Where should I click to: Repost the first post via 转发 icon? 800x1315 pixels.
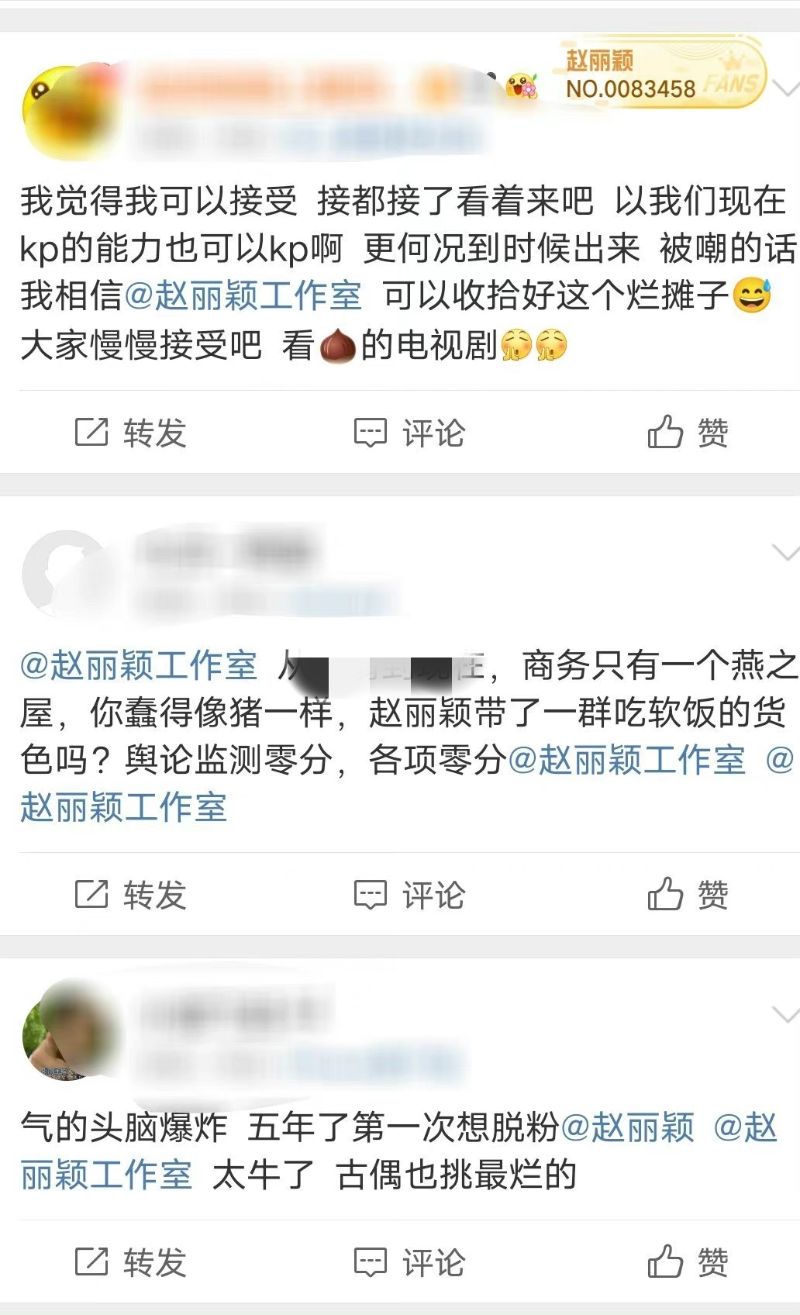click(131, 433)
